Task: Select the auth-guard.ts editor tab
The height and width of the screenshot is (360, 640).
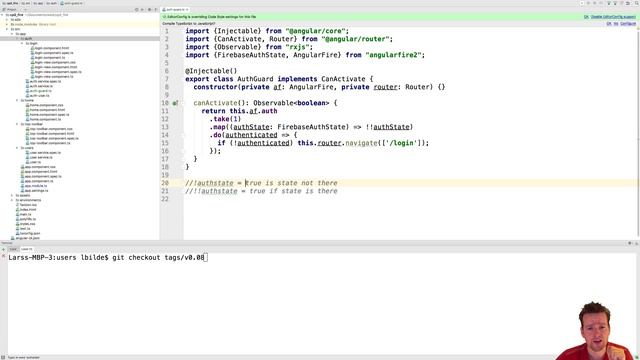Action: (175, 9)
